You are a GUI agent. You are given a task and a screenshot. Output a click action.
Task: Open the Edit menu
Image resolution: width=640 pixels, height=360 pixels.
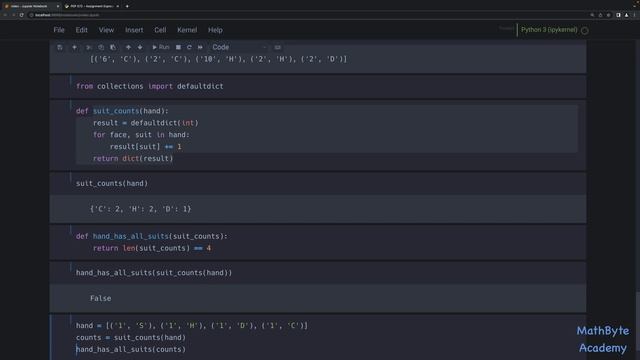(81, 30)
